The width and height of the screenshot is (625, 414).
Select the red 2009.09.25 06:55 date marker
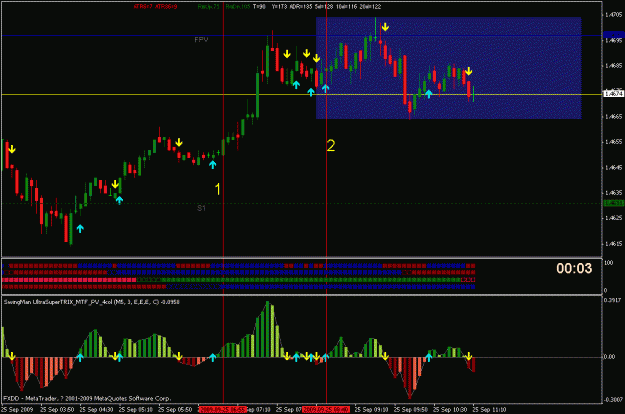click(223, 409)
